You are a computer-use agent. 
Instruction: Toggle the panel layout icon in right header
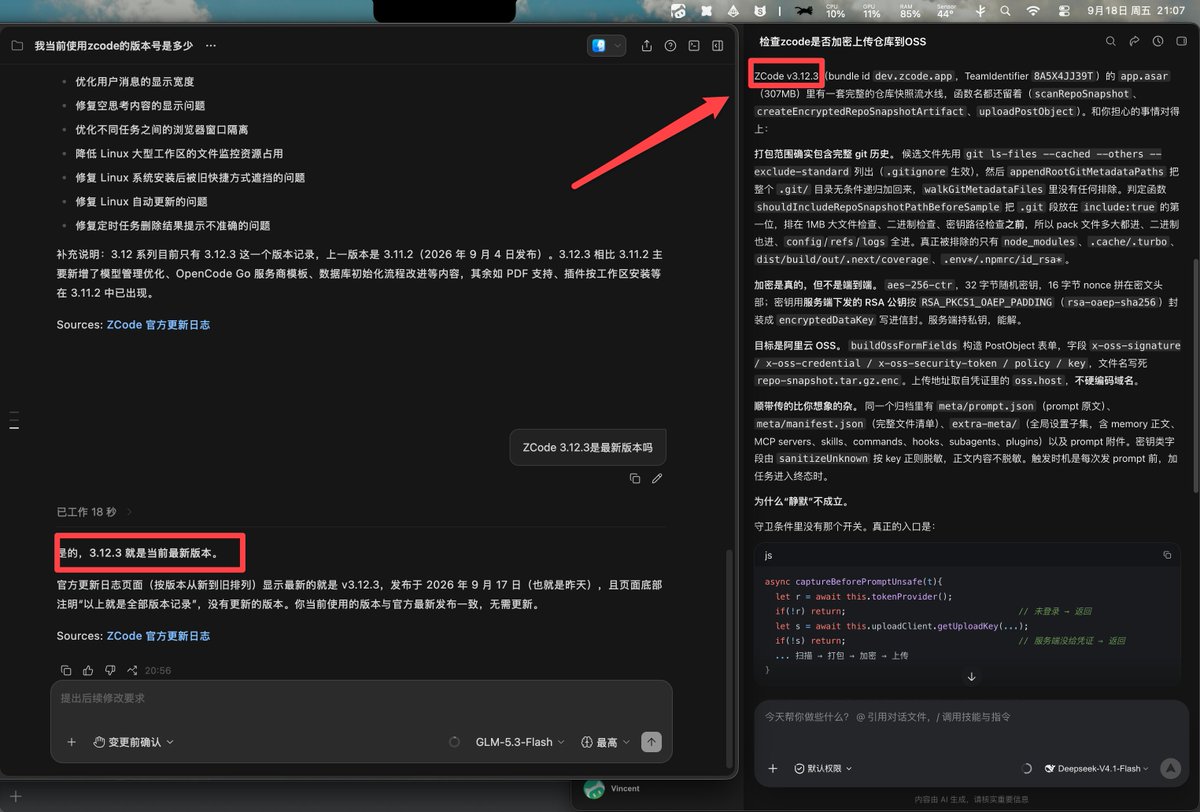pos(1181,42)
